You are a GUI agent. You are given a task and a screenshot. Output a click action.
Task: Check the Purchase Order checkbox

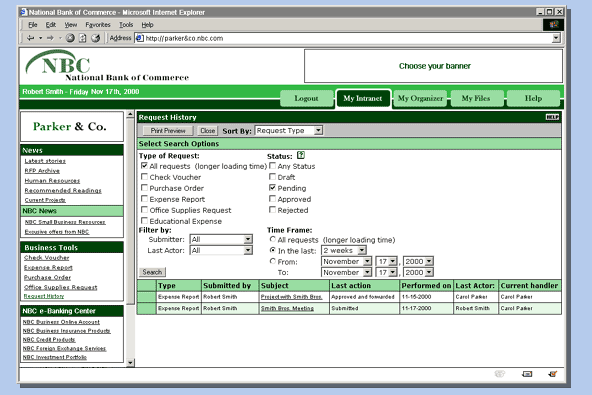coord(144,187)
